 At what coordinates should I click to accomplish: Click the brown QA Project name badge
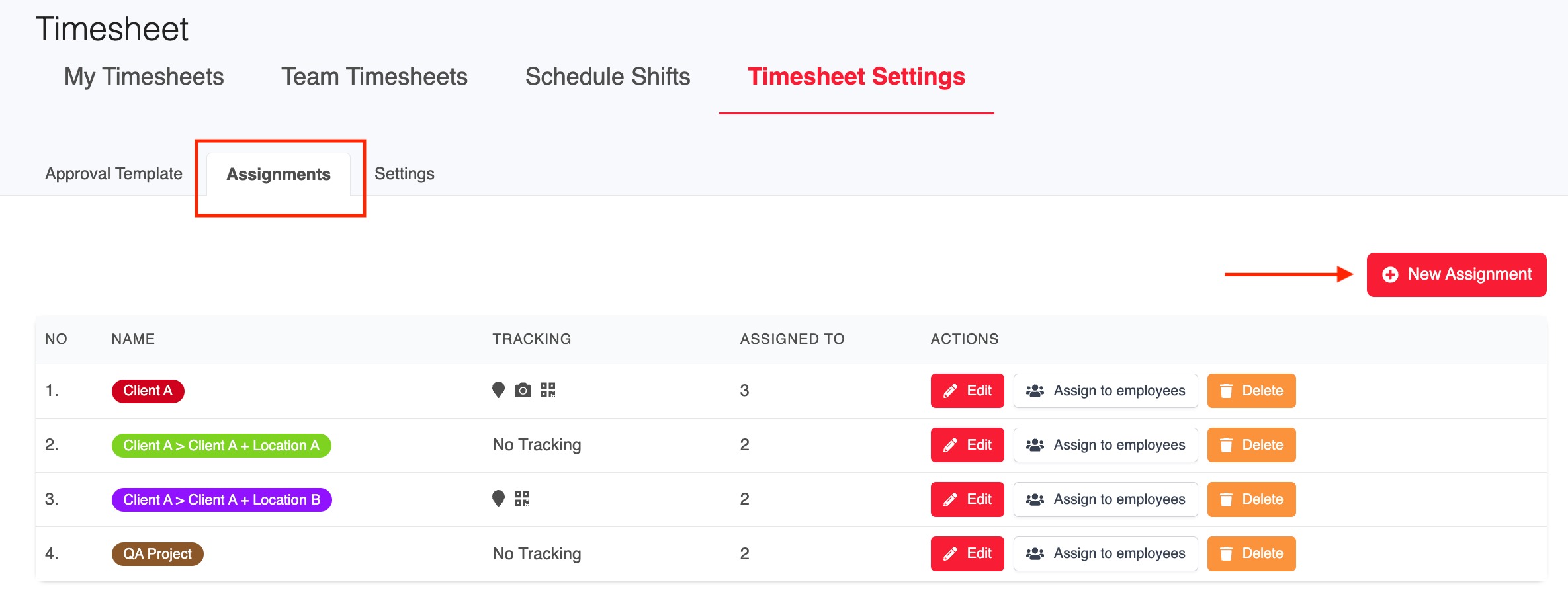click(157, 554)
